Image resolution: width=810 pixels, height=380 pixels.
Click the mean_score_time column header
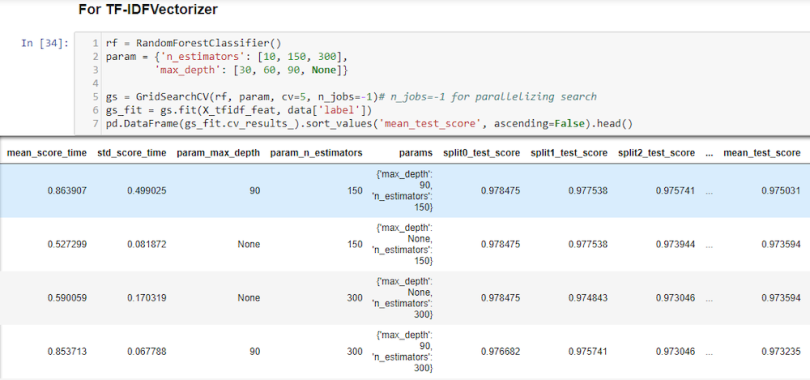[47, 153]
